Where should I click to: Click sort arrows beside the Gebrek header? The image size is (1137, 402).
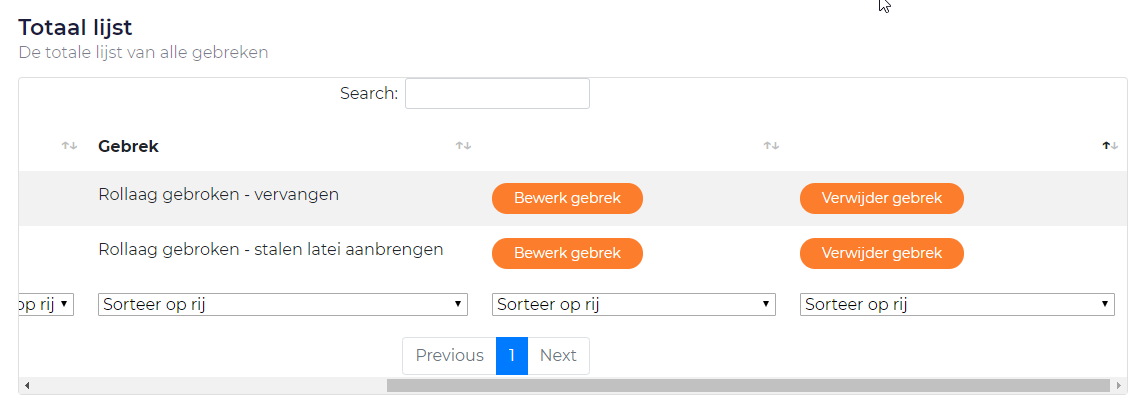coord(463,146)
